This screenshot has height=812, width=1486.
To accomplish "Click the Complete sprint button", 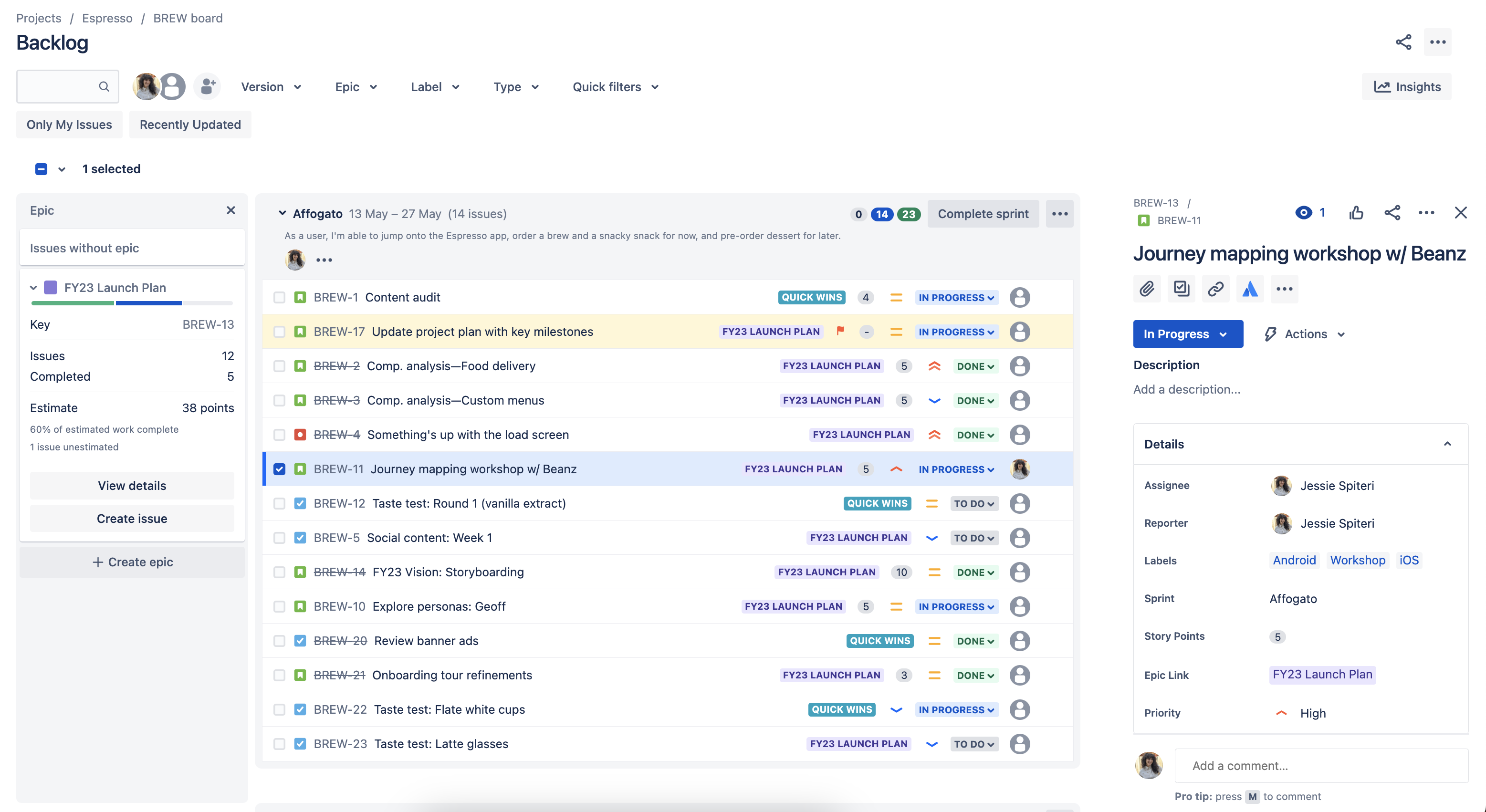I will click(x=983, y=213).
